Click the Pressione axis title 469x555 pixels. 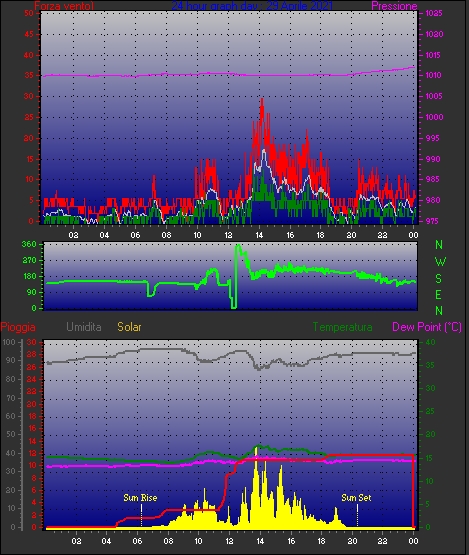pos(394,6)
